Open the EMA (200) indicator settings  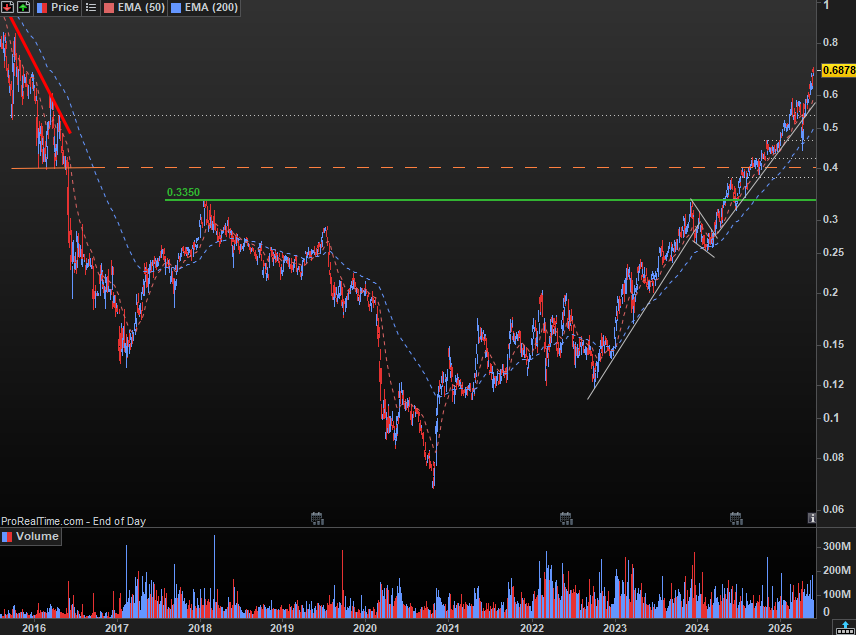[211, 8]
